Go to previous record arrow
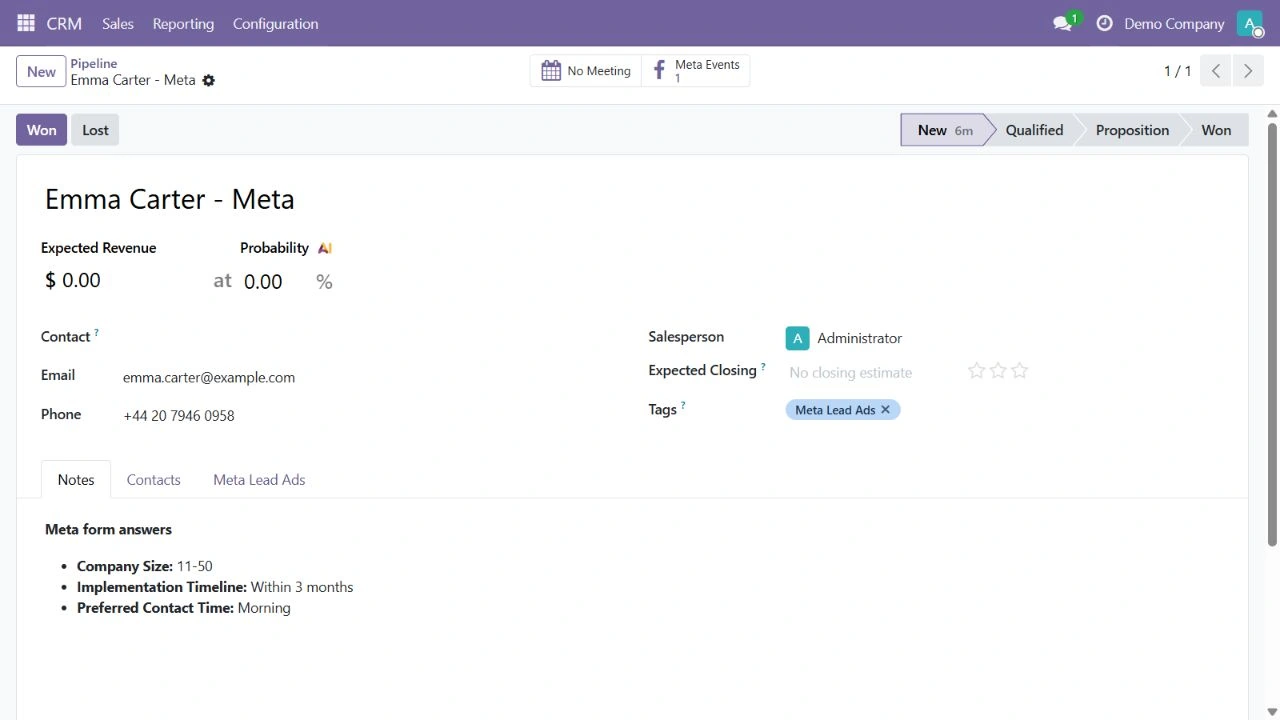This screenshot has width=1280, height=720. pos(1216,71)
